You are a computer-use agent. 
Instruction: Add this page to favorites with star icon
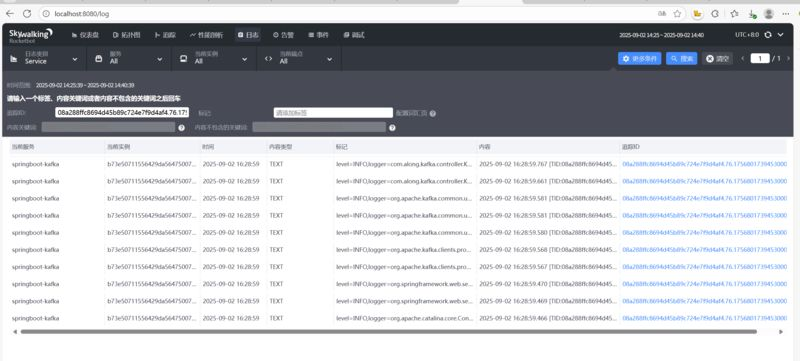coord(677,14)
